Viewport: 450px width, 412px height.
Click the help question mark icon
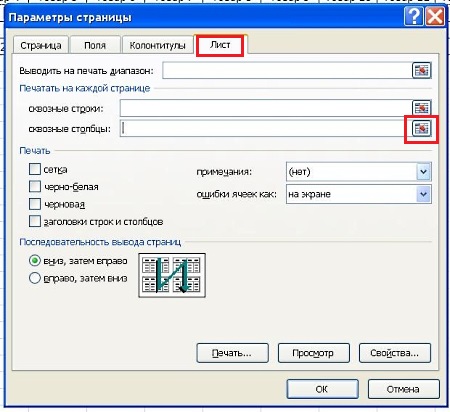pos(413,16)
